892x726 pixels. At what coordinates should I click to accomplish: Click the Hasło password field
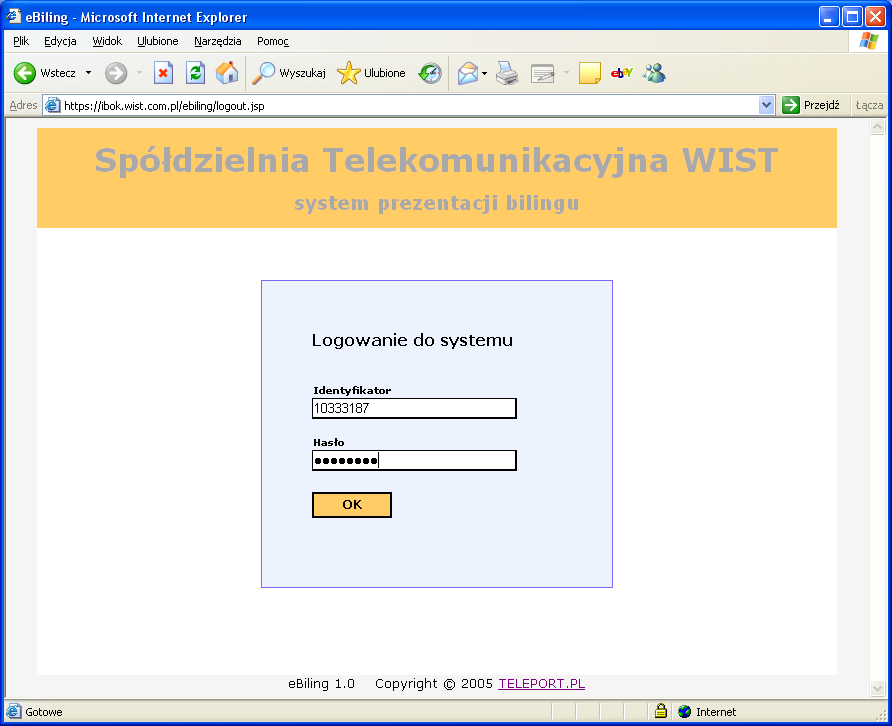[414, 460]
